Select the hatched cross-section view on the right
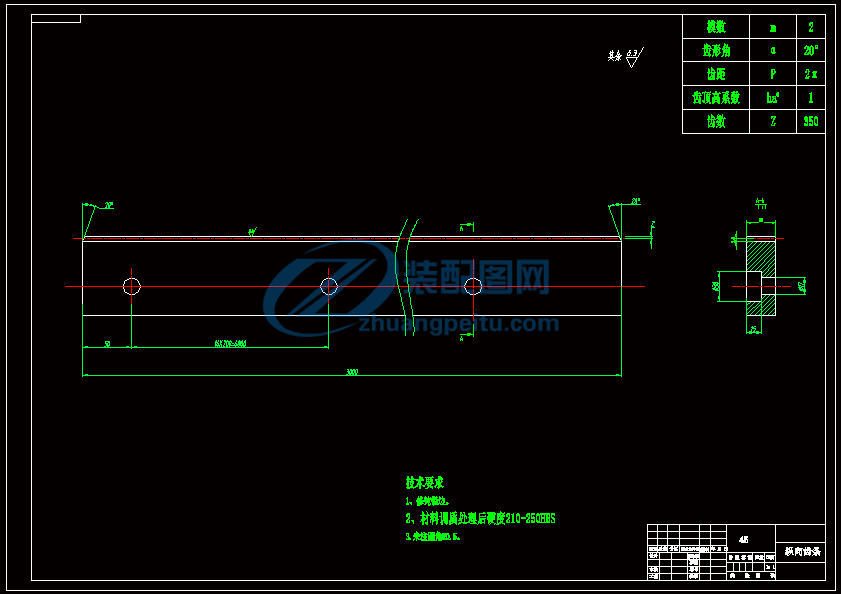 [x=761, y=278]
